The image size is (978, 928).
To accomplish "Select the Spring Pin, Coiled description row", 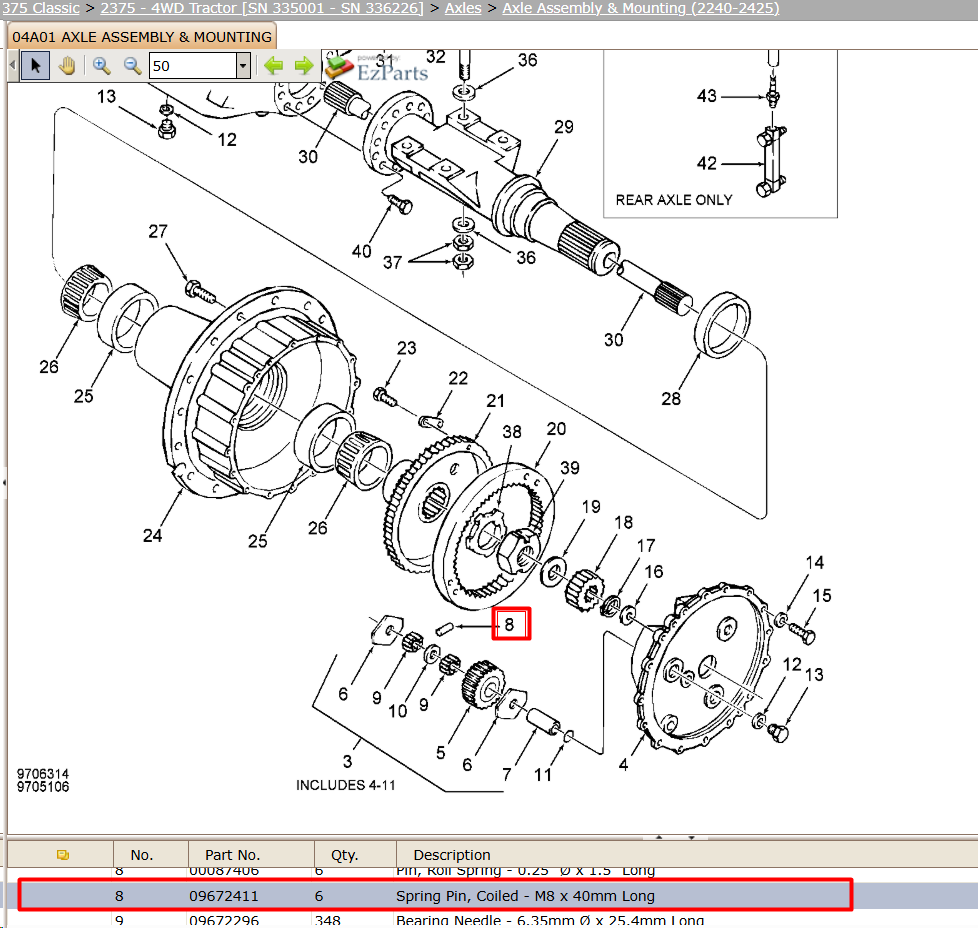I will point(525,896).
